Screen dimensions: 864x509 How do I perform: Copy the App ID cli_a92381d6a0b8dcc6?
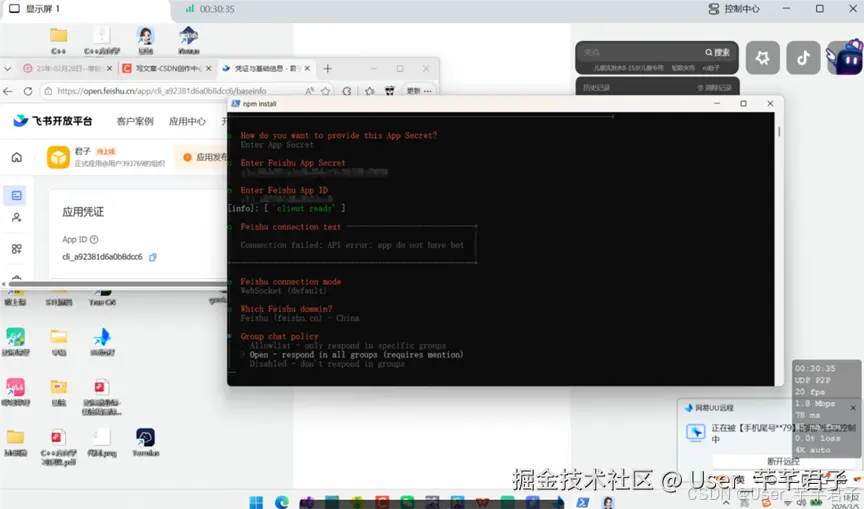[x=153, y=257]
